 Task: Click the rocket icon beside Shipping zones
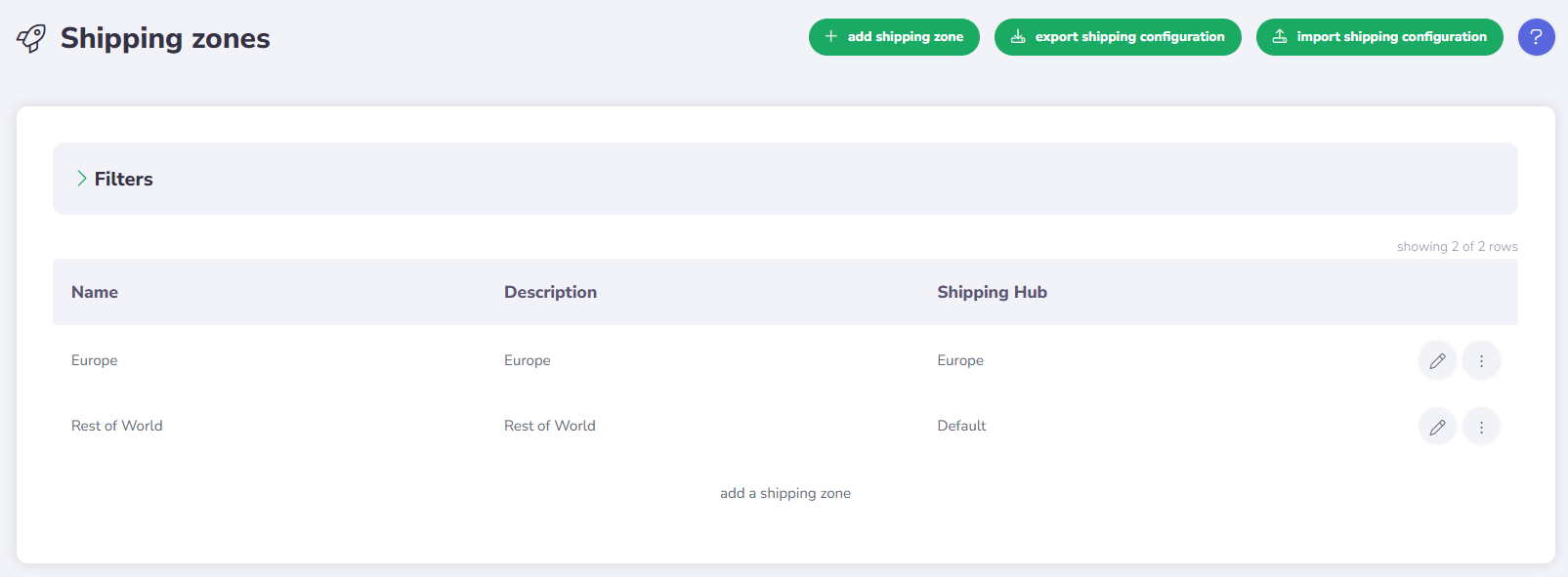[x=31, y=38]
